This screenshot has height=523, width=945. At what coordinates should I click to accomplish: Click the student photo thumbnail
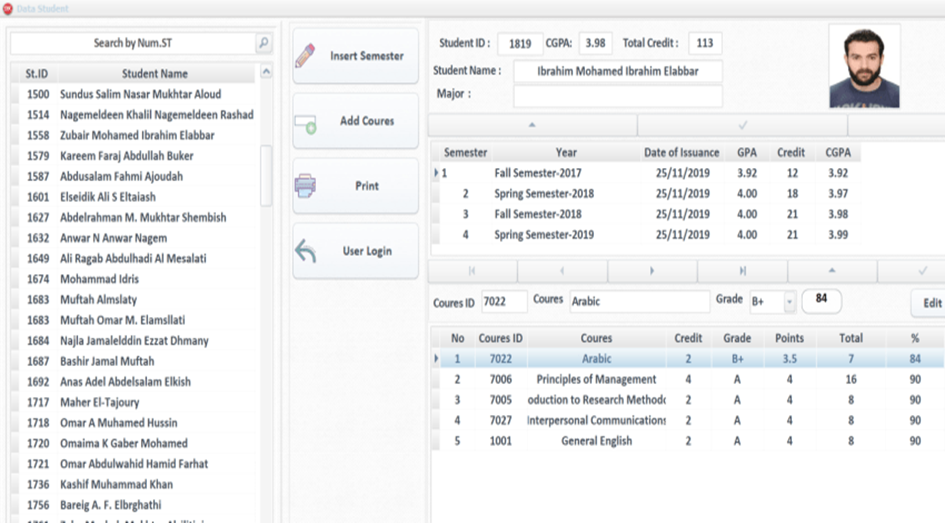[864, 66]
